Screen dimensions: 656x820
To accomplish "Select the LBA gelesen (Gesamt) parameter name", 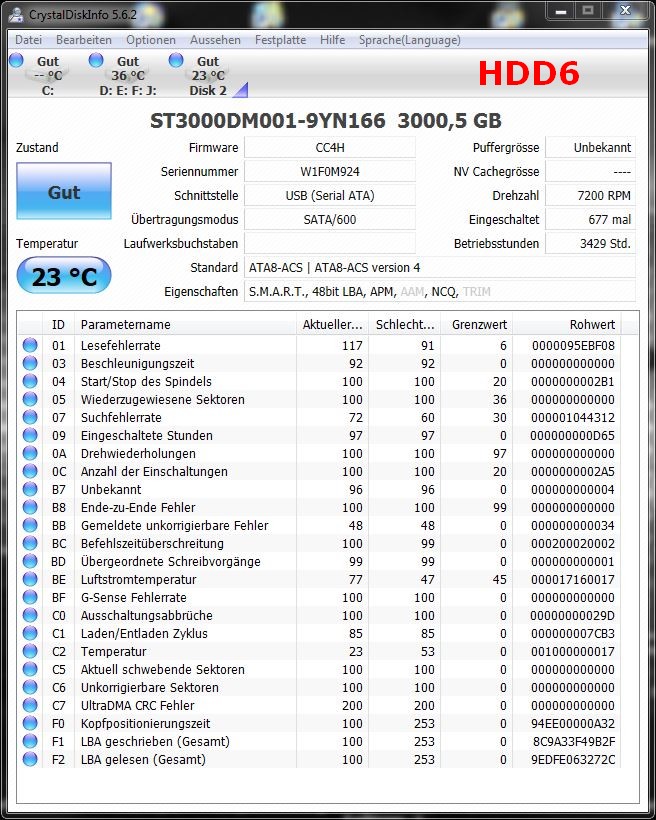I will (143, 759).
